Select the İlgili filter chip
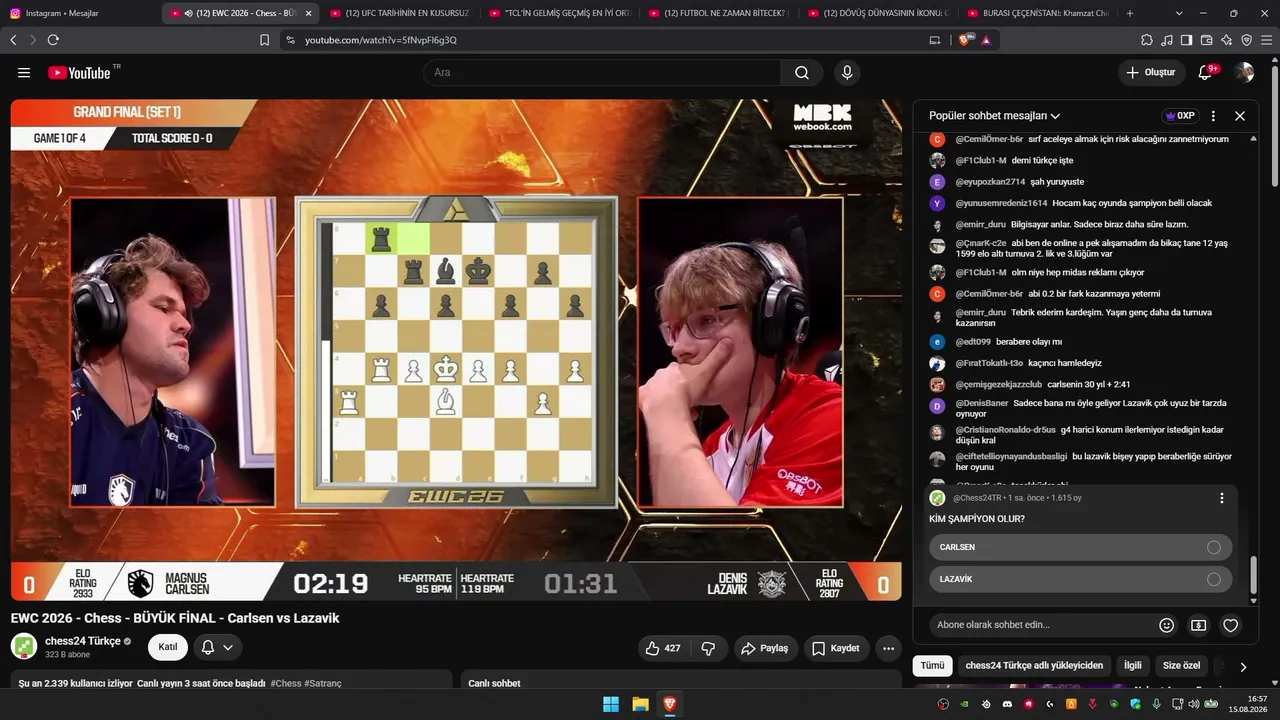The image size is (1280, 720). pyautogui.click(x=1132, y=666)
